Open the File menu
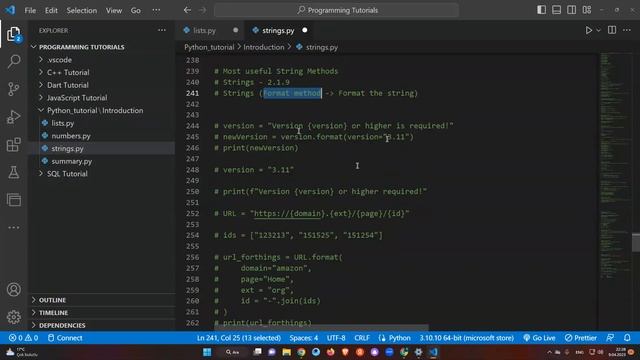This screenshot has width=640, height=360. click(x=30, y=11)
